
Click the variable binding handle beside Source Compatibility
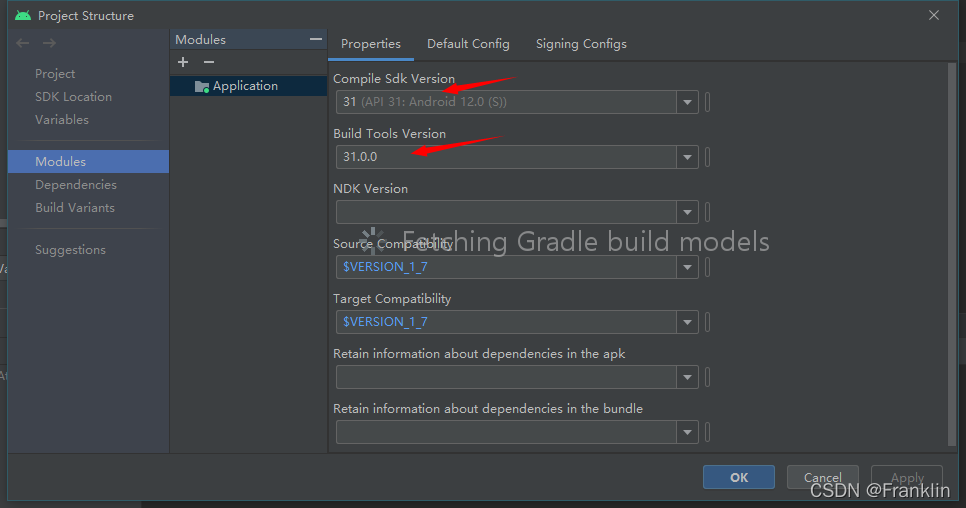pos(707,267)
